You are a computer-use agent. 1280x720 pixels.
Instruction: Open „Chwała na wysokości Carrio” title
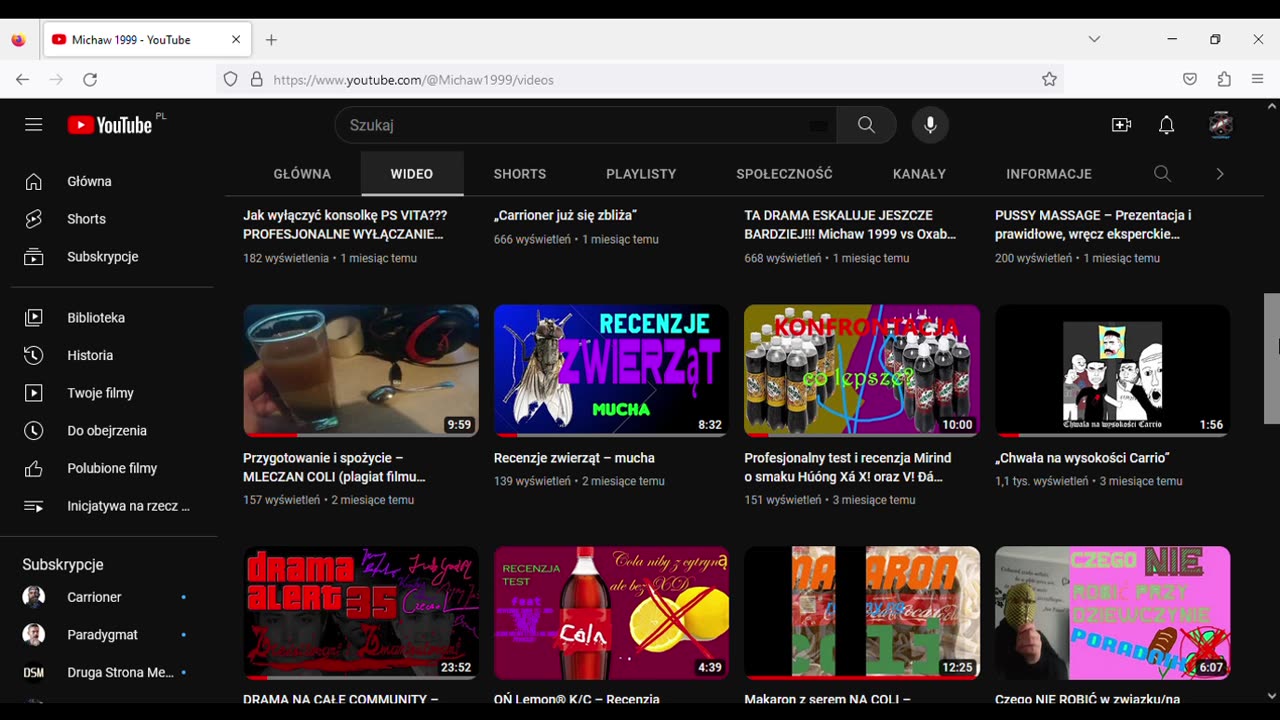[x=1082, y=458]
